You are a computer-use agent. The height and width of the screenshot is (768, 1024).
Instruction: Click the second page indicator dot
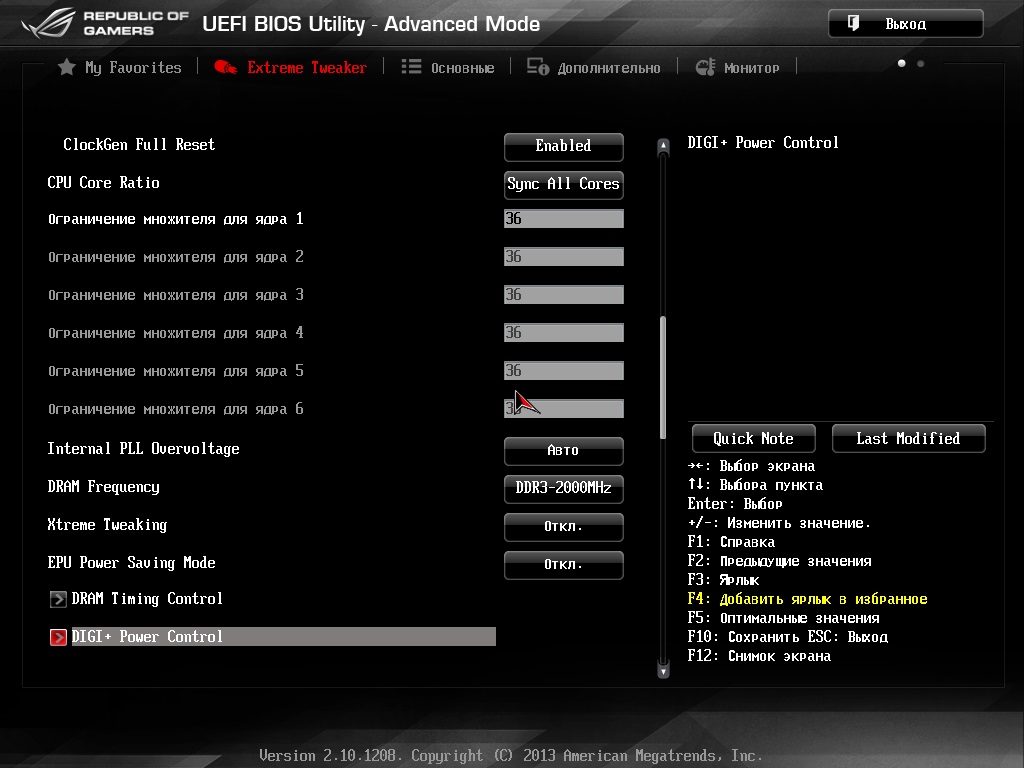[920, 63]
